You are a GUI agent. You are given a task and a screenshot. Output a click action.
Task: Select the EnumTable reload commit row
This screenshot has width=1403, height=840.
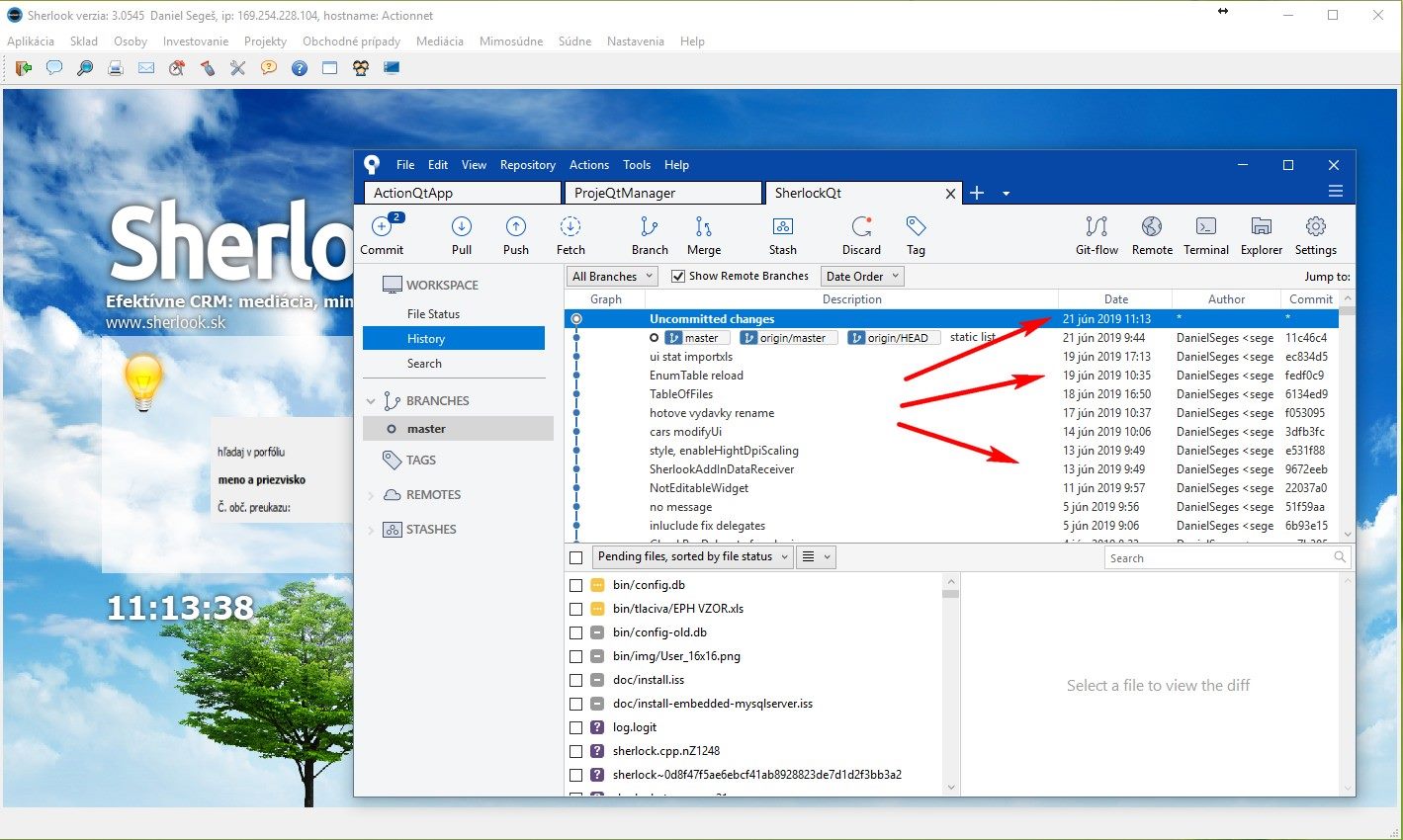point(951,376)
